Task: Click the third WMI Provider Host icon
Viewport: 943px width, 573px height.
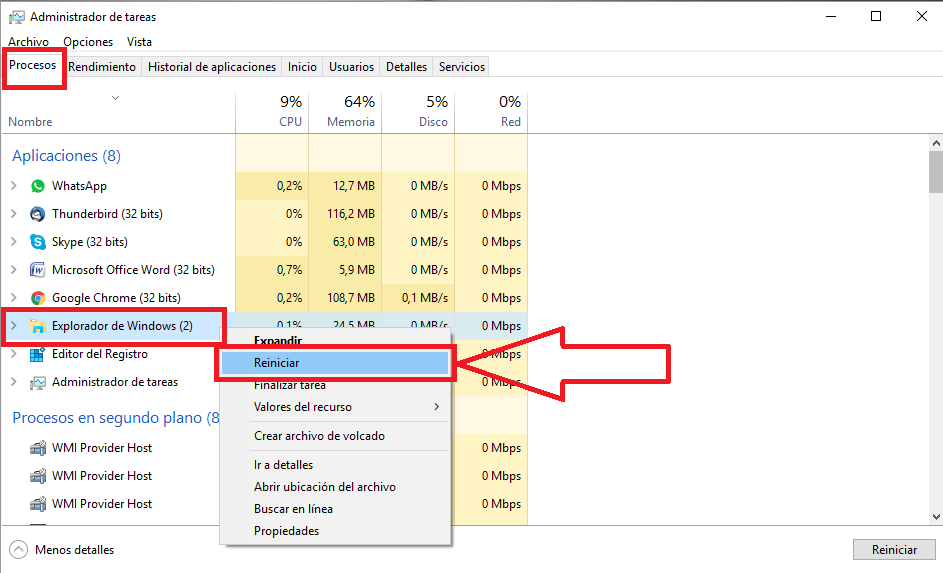Action: tap(38, 504)
